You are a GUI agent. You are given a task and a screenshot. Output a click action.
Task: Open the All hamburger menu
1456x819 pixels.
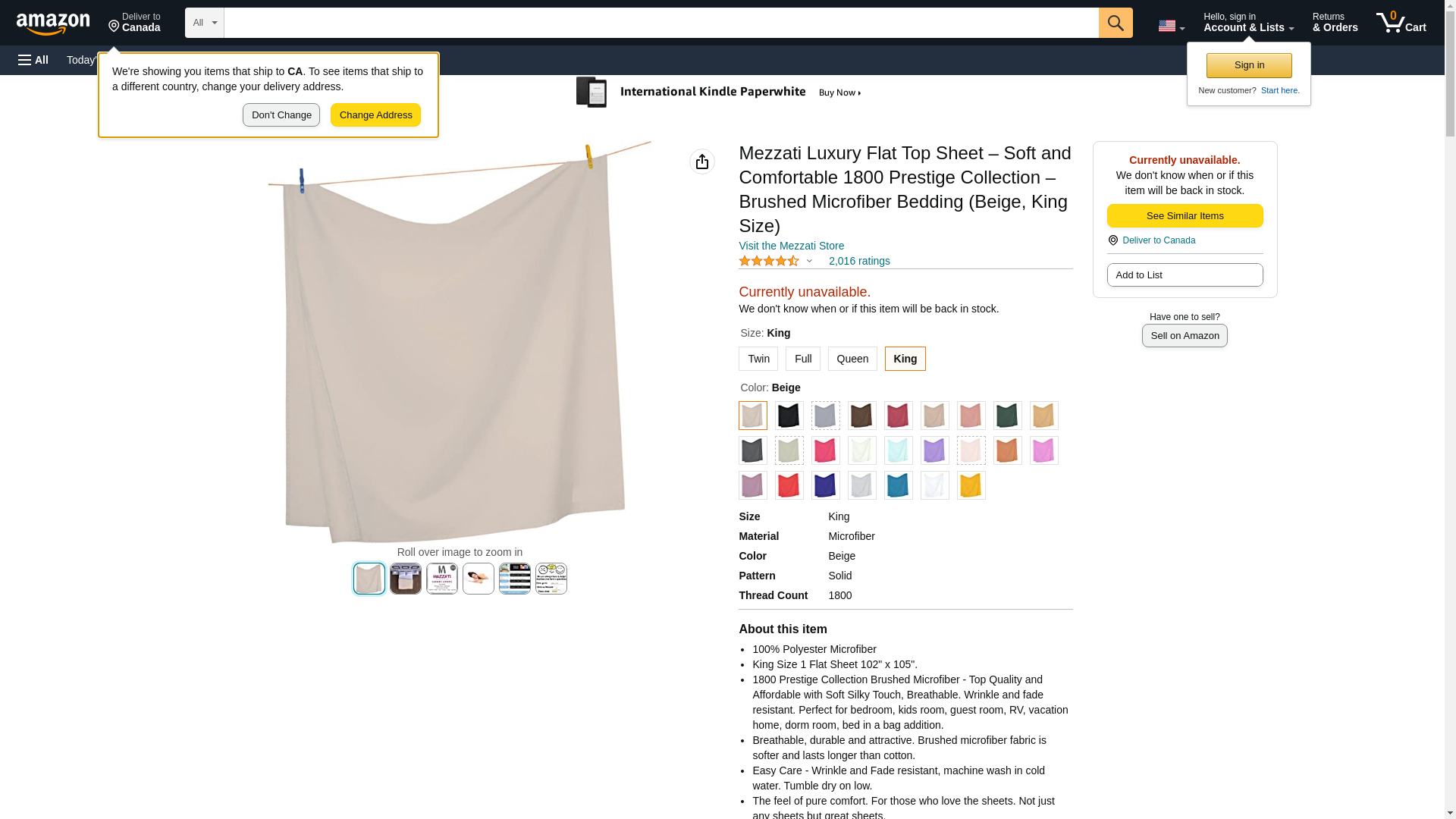[x=33, y=60]
